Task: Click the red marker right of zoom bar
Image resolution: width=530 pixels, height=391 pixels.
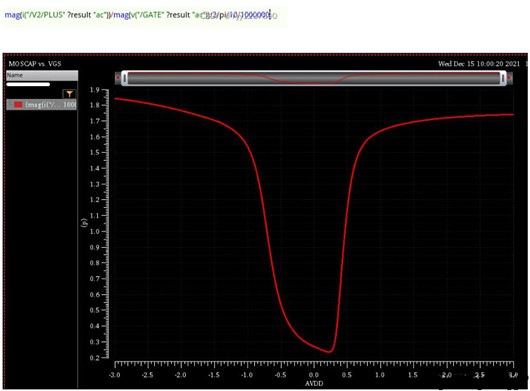Action: (x=509, y=78)
